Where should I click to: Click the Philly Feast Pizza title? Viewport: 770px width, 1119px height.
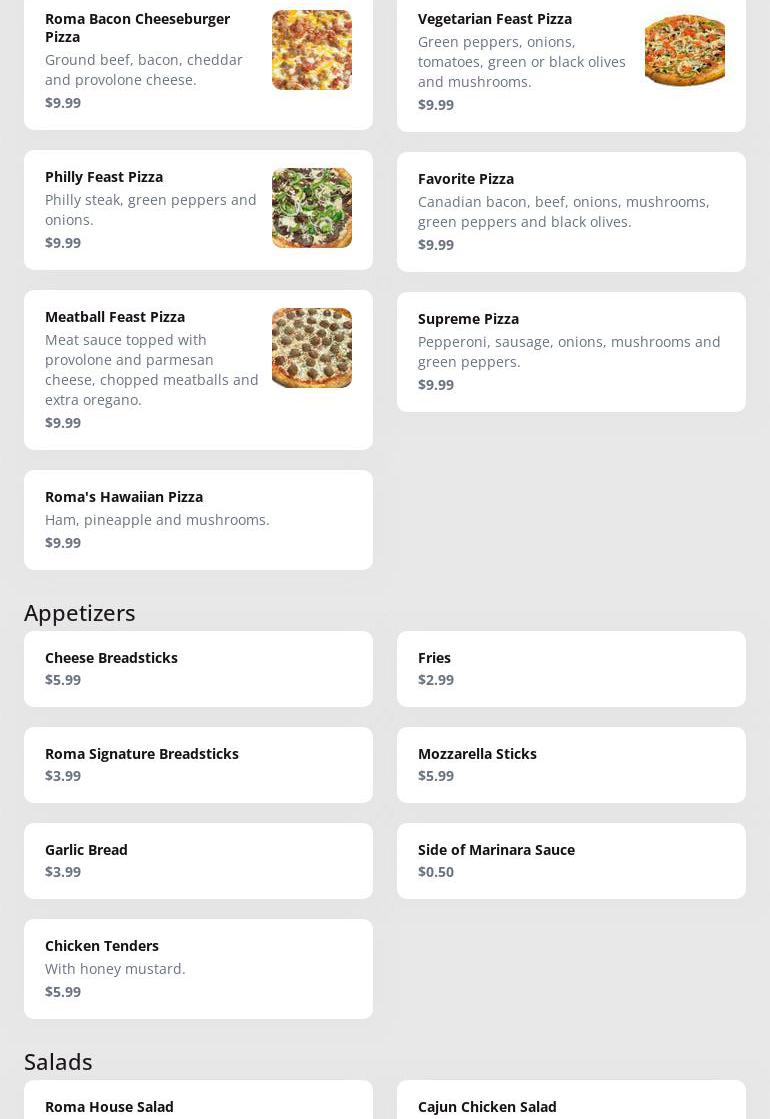[104, 177]
